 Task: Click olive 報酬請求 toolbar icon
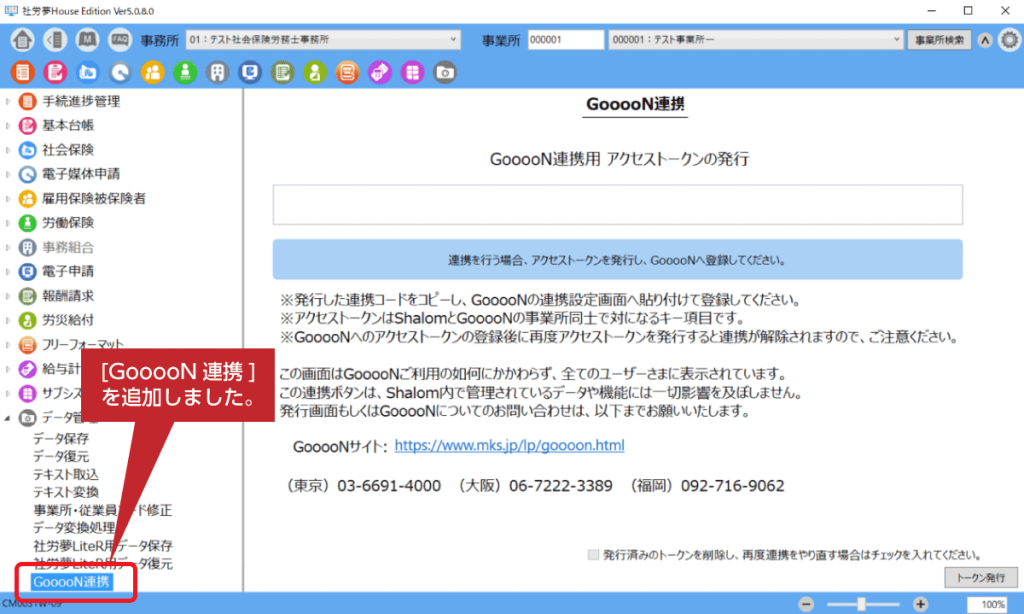[x=282, y=73]
